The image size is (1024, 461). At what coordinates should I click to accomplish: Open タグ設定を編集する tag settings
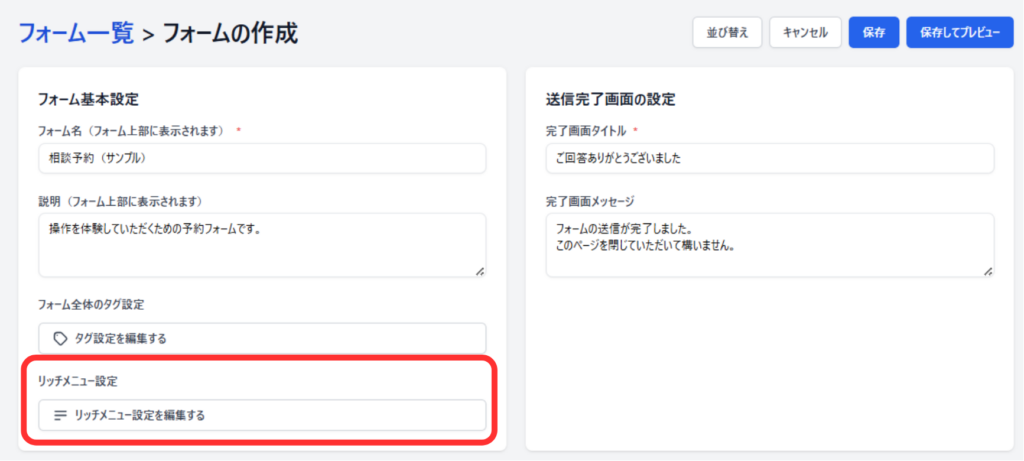(262, 338)
